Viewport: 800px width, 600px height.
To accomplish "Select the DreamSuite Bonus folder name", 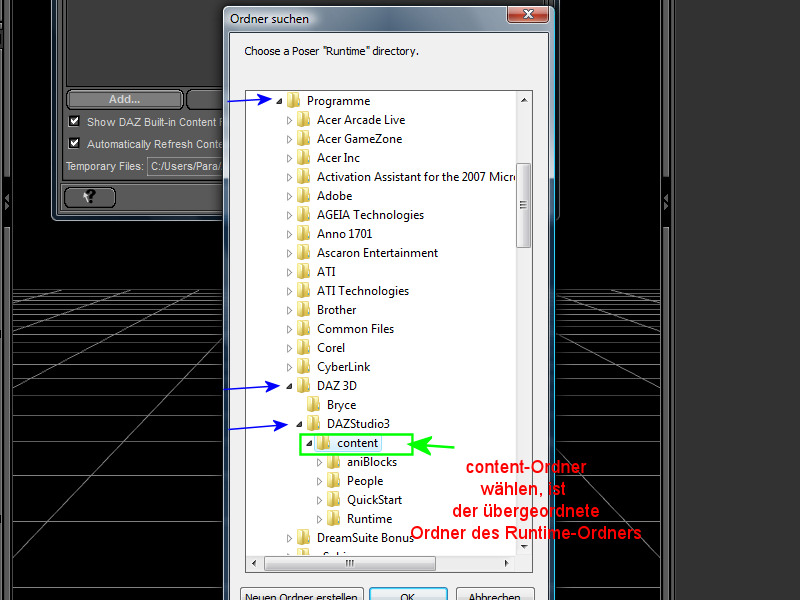I will [x=365, y=538].
